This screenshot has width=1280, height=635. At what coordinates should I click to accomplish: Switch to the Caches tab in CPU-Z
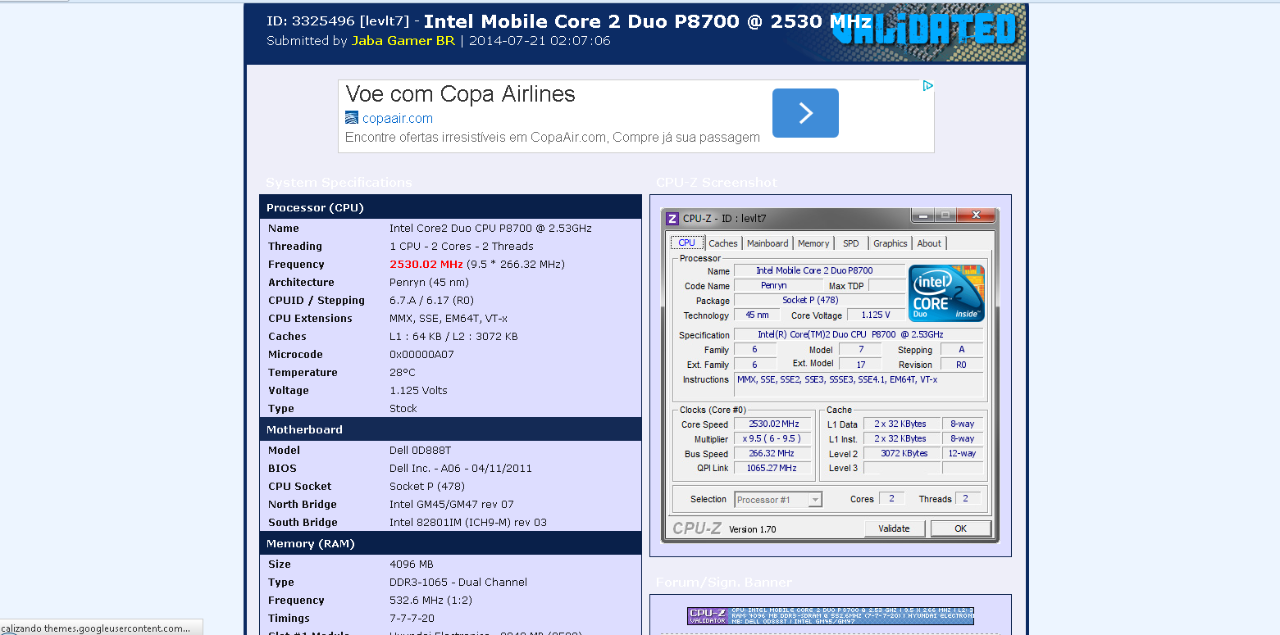[723, 243]
